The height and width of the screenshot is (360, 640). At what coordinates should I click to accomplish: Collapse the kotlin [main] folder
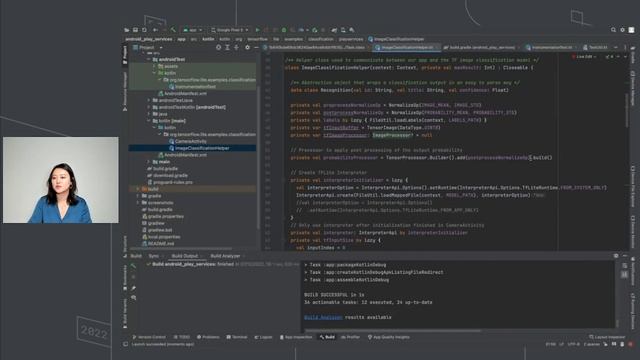(149, 121)
